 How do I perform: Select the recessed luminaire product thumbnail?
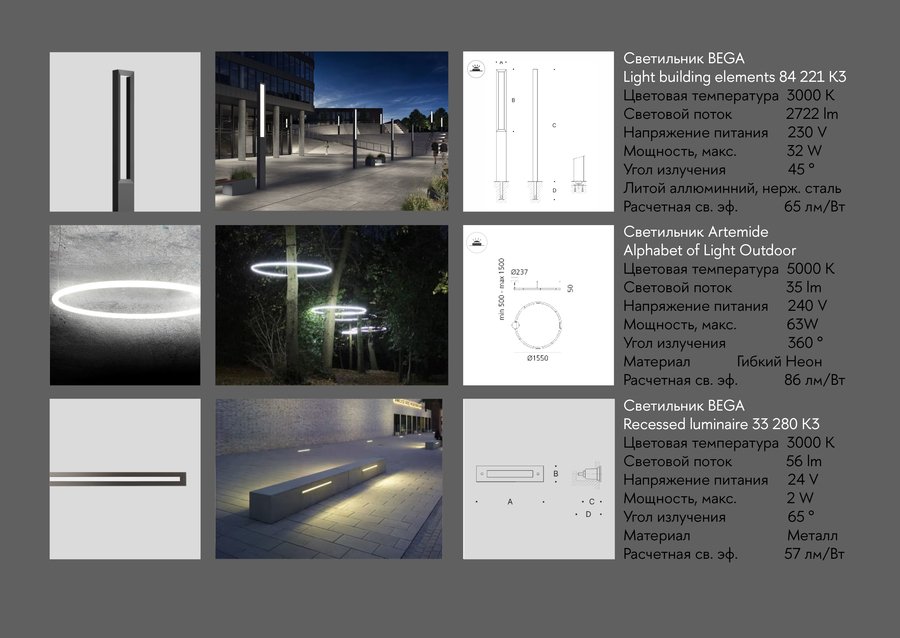pyautogui.click(x=125, y=478)
